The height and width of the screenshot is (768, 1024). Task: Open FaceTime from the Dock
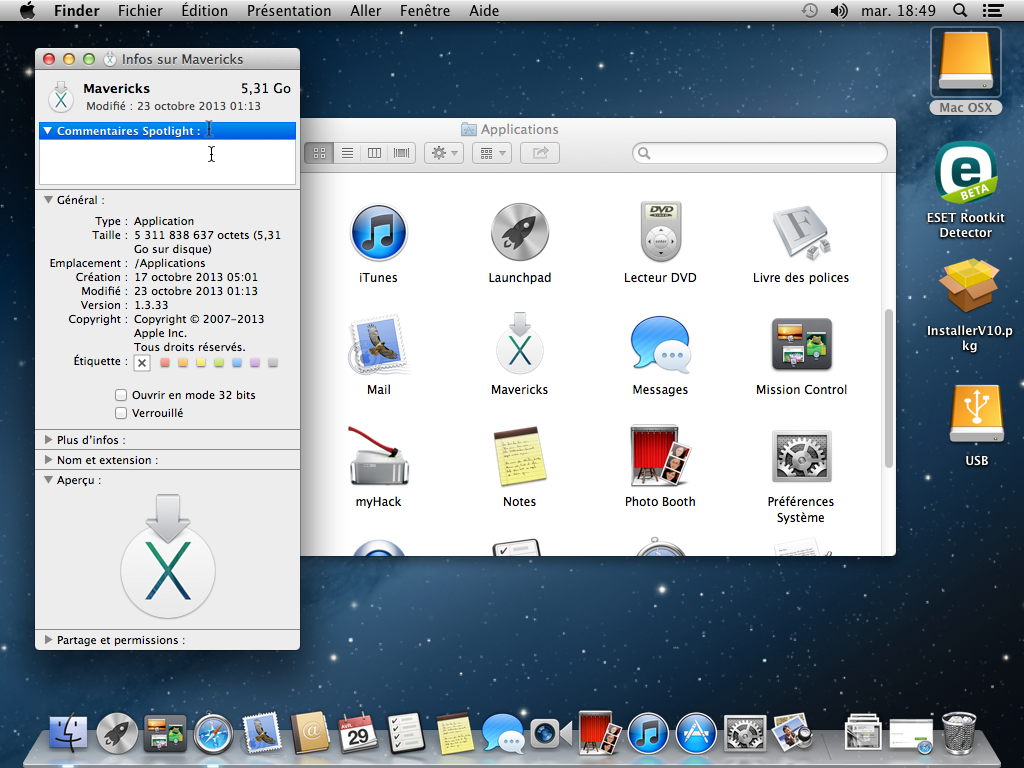(x=551, y=734)
